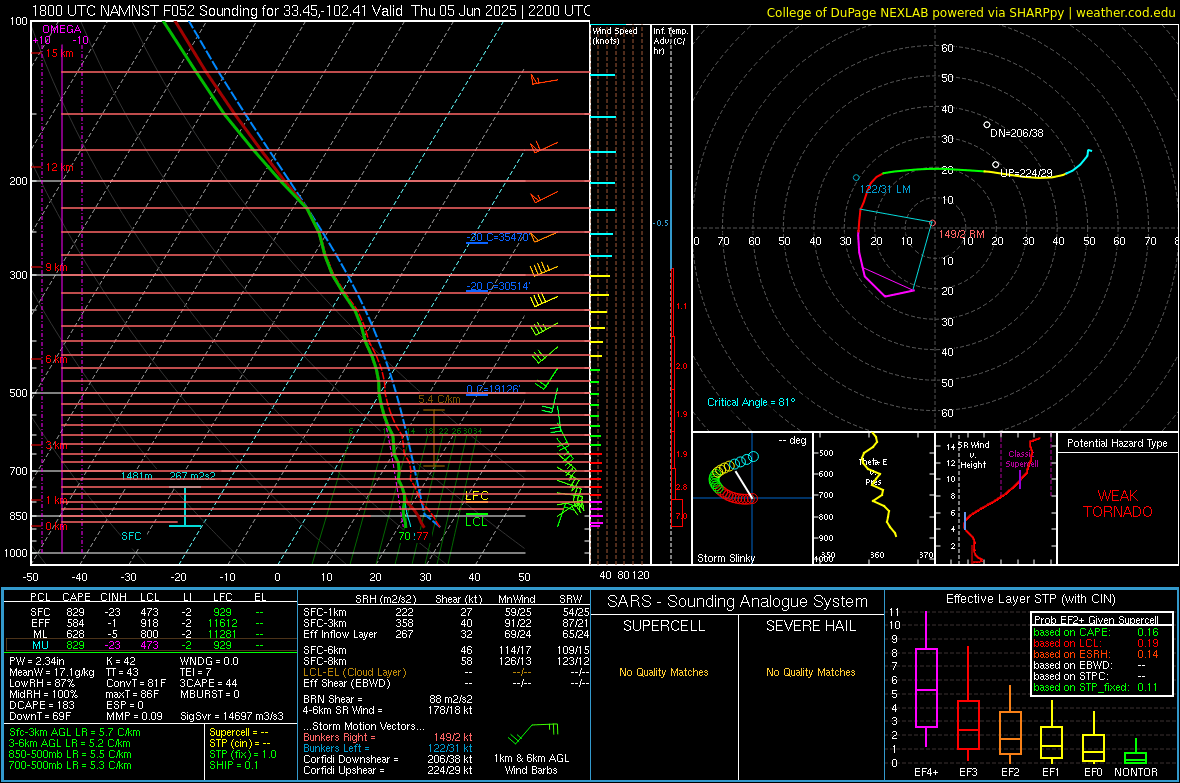Click the Bunkers Left = 122/31 kt line
Image resolution: width=1180 pixels, height=783 pixels.
[388, 748]
